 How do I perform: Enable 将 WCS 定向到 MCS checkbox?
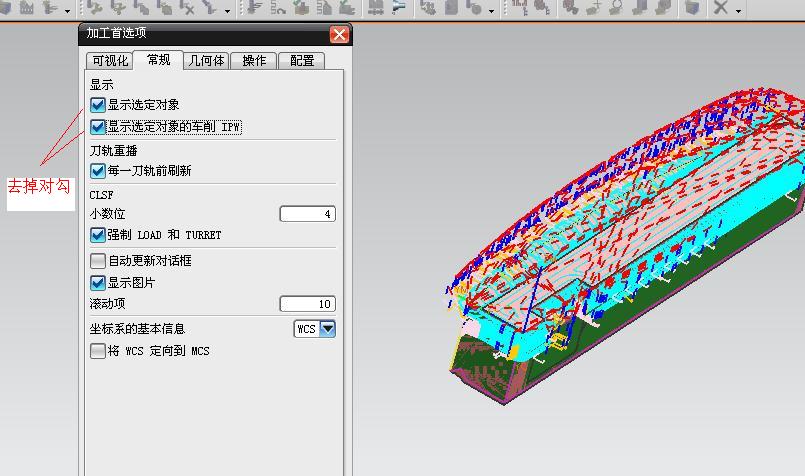coord(98,351)
